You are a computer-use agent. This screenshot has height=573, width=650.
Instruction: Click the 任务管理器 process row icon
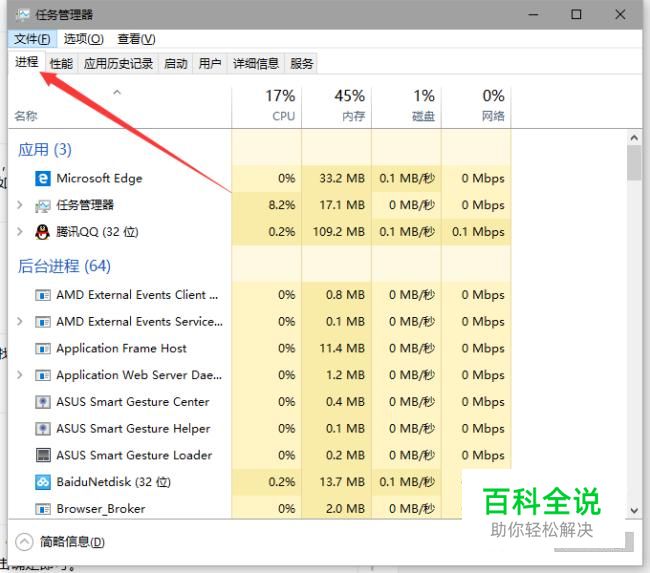[x=43, y=205]
